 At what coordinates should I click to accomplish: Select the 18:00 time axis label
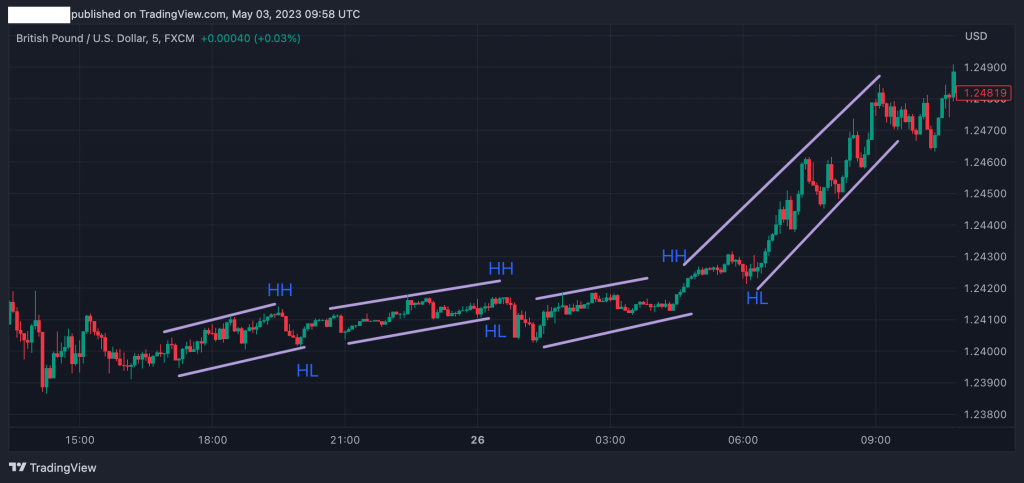click(212, 440)
